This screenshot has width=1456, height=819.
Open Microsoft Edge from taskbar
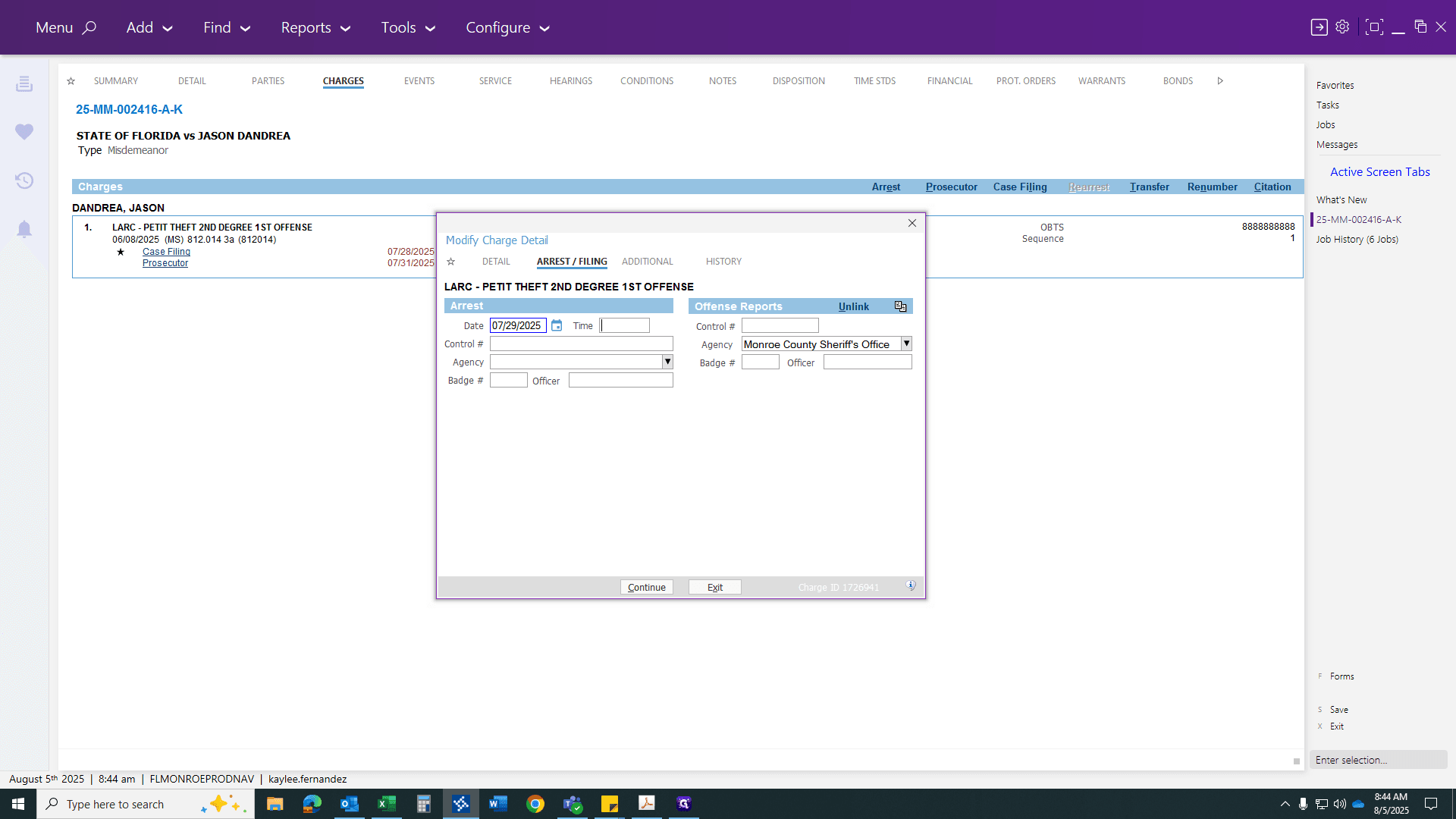[x=312, y=804]
